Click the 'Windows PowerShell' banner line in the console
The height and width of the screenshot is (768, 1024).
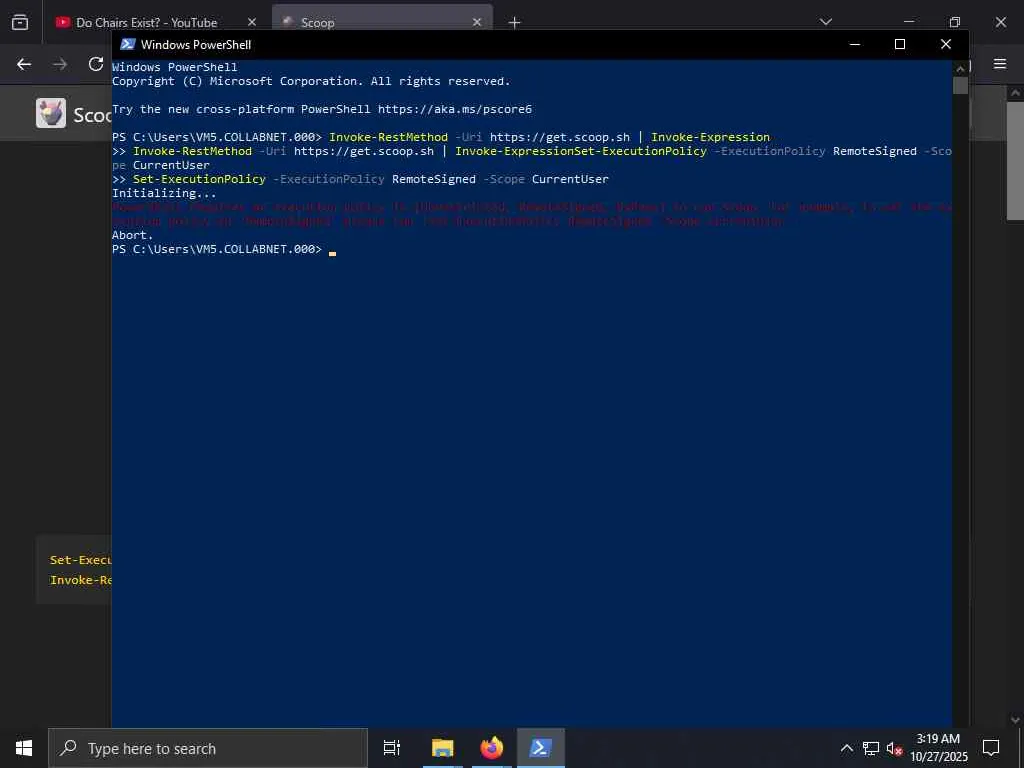click(174, 67)
